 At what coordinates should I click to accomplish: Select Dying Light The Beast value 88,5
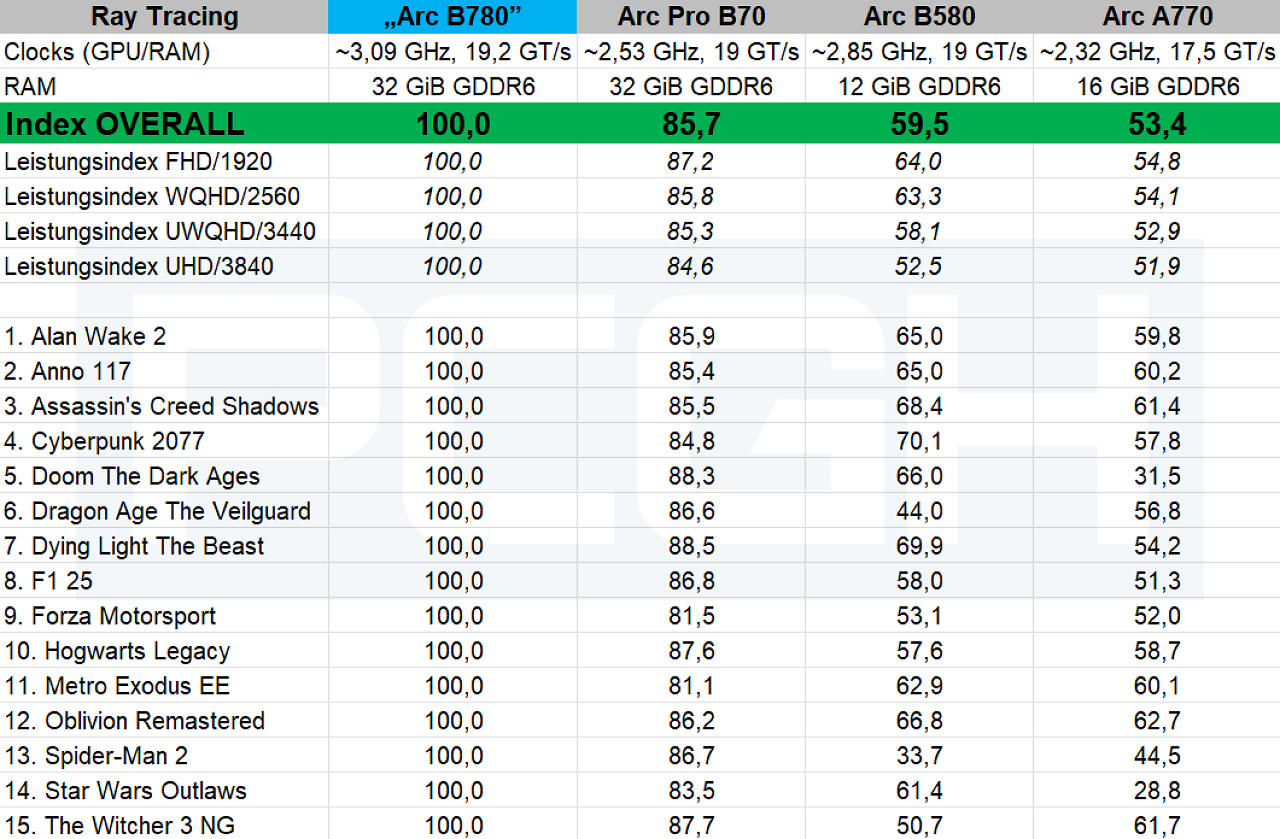coord(691,546)
